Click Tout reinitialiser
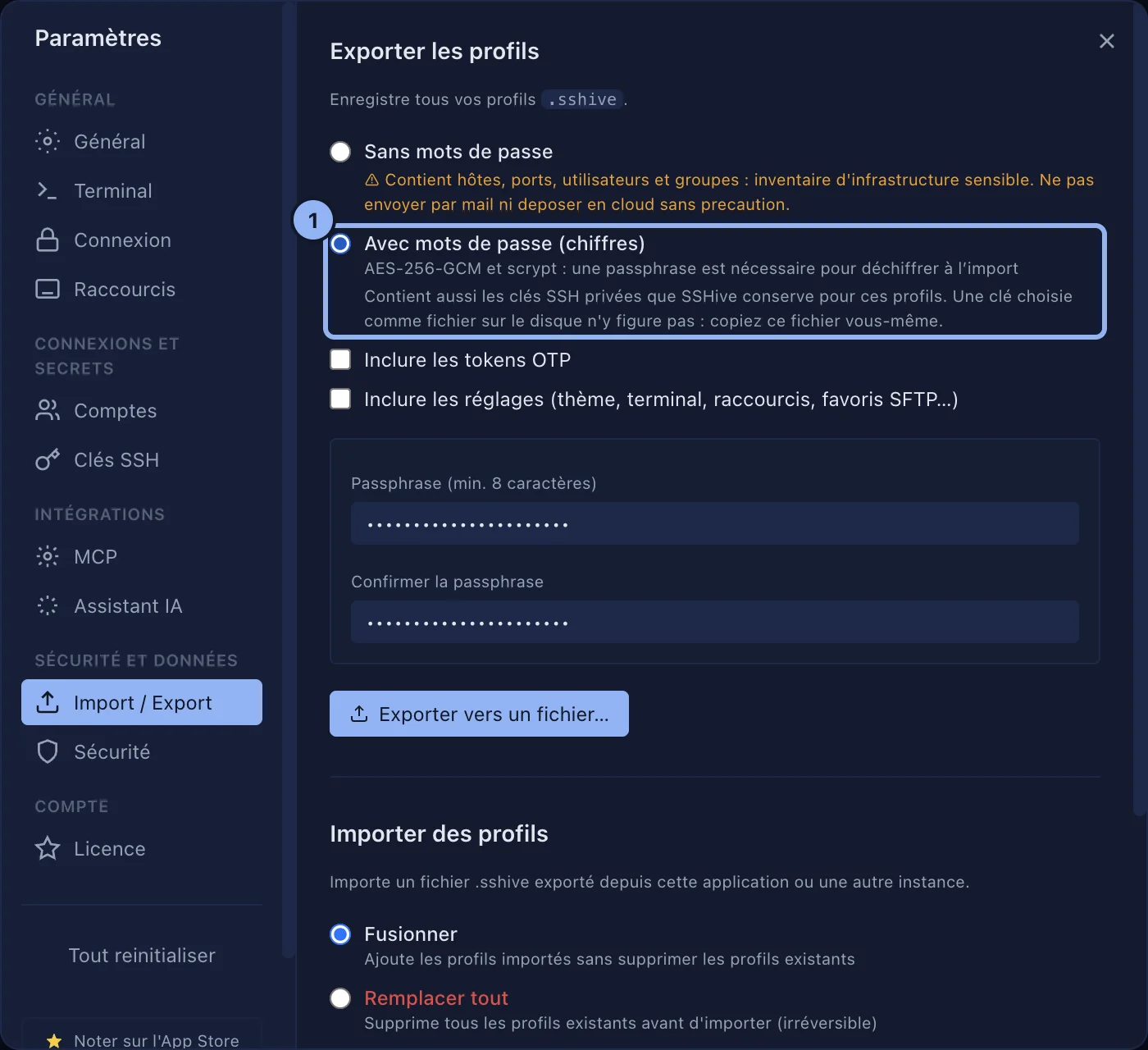The height and width of the screenshot is (1050, 1148). coord(142,955)
